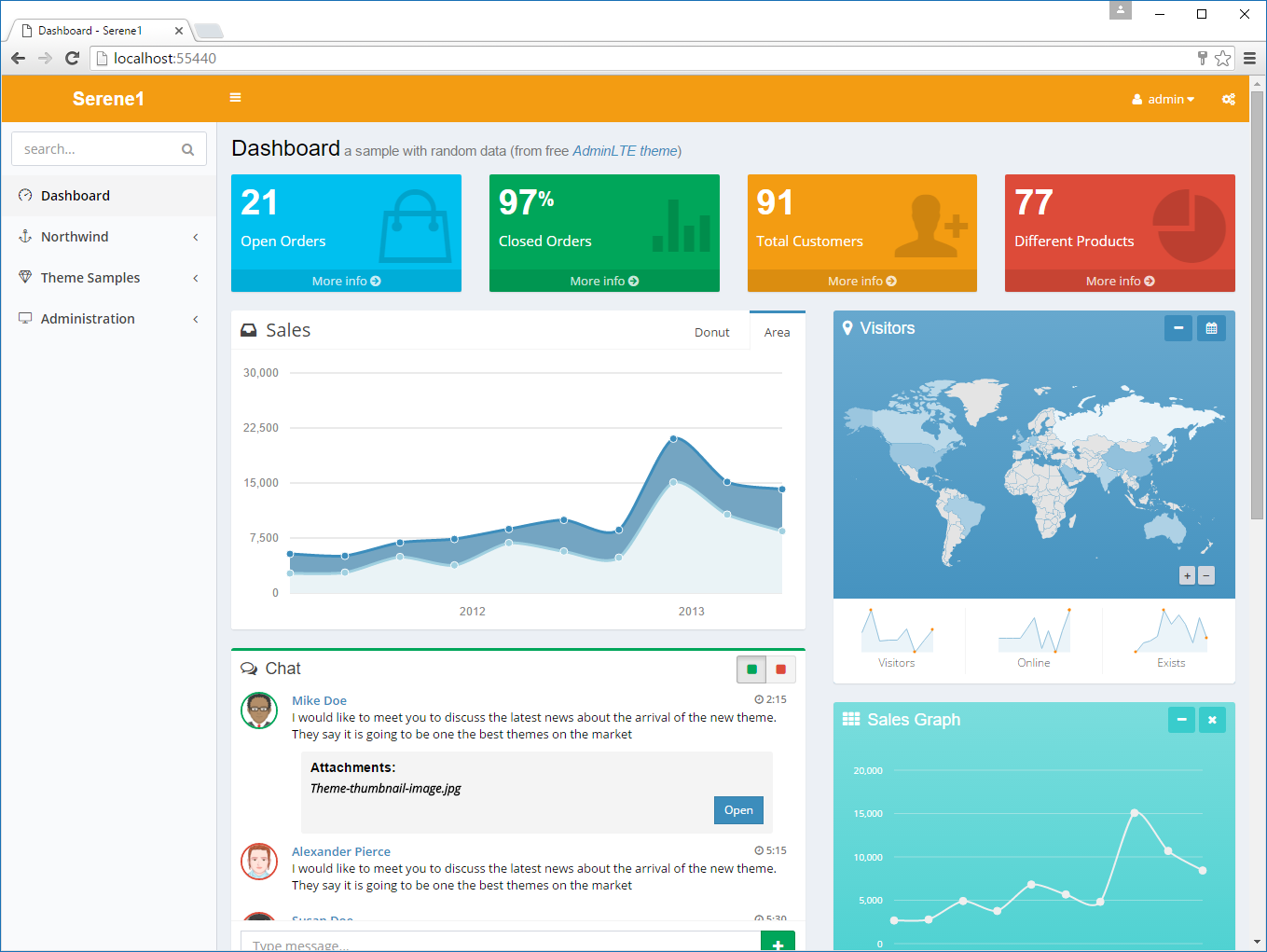
Task: Open the chat attachment with Open button
Action: [x=738, y=810]
